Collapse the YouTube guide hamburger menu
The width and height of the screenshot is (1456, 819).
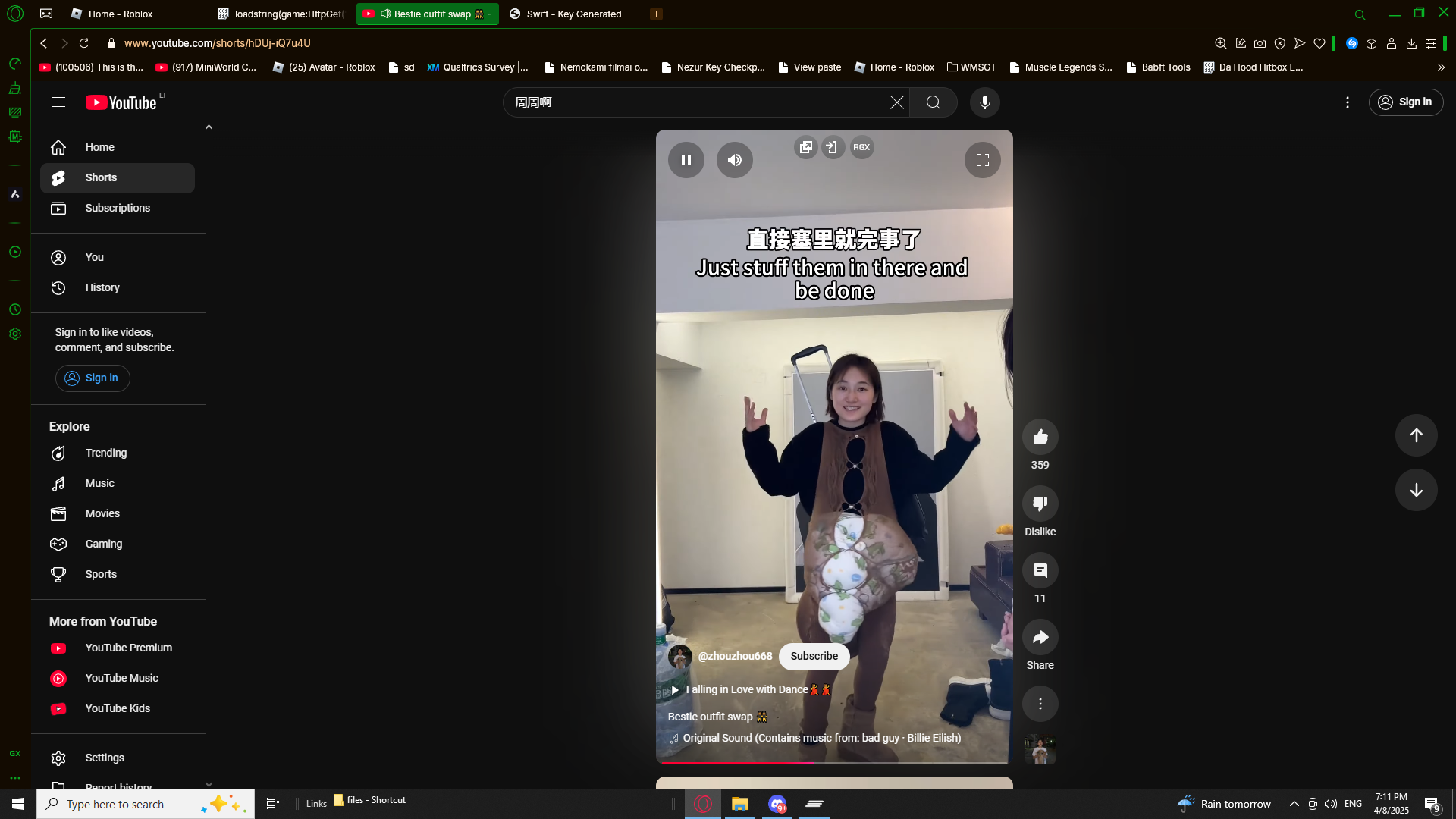(x=58, y=102)
